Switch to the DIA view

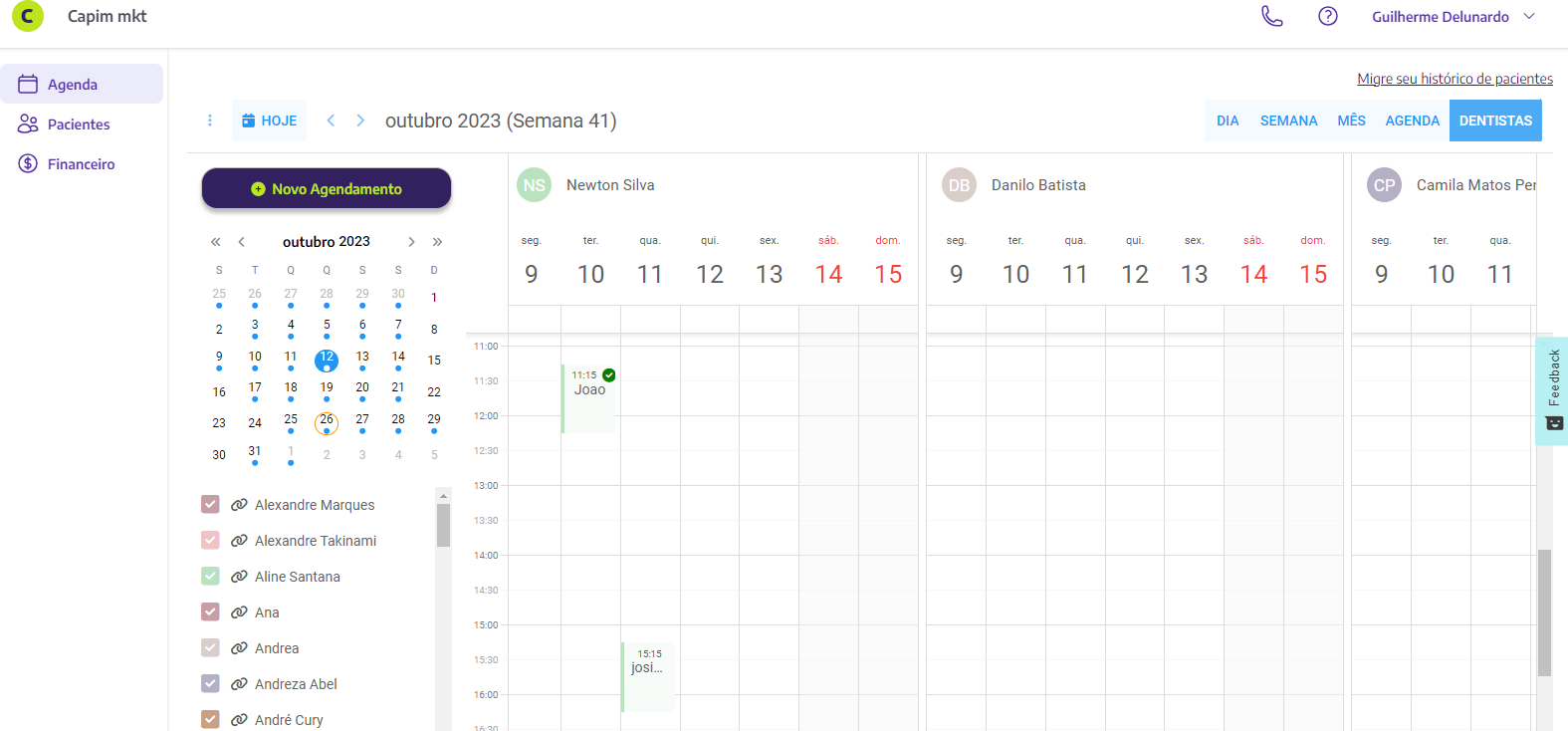[1228, 121]
